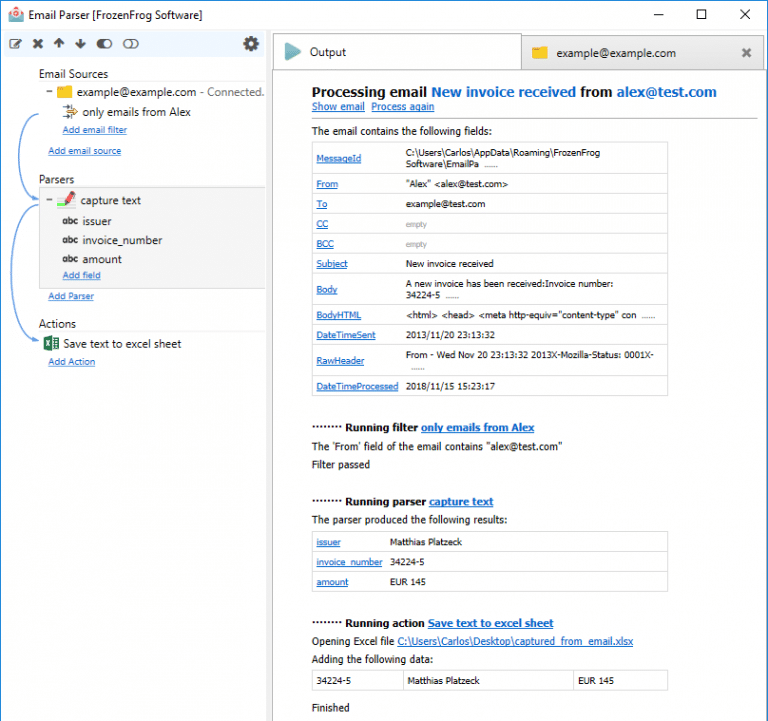Click the Process again link

[402, 107]
